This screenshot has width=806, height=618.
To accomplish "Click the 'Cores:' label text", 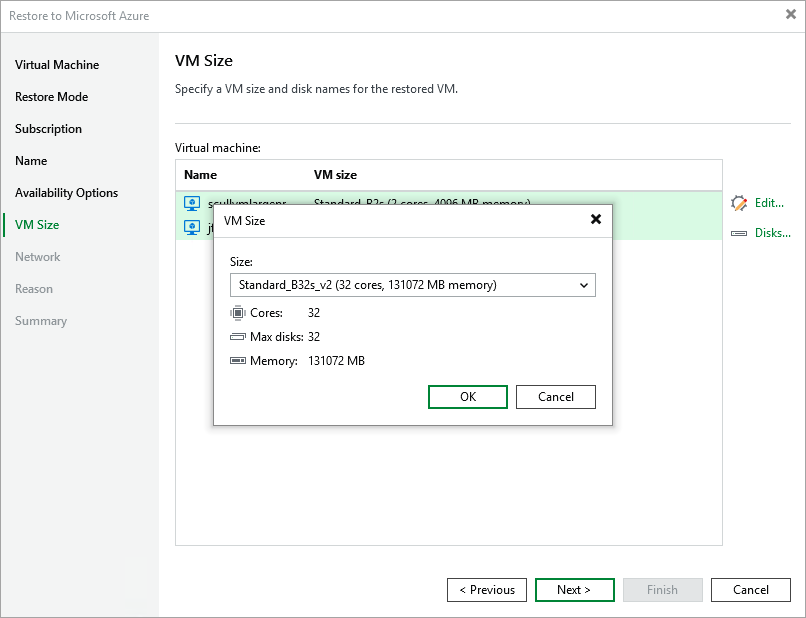I will click(x=266, y=313).
